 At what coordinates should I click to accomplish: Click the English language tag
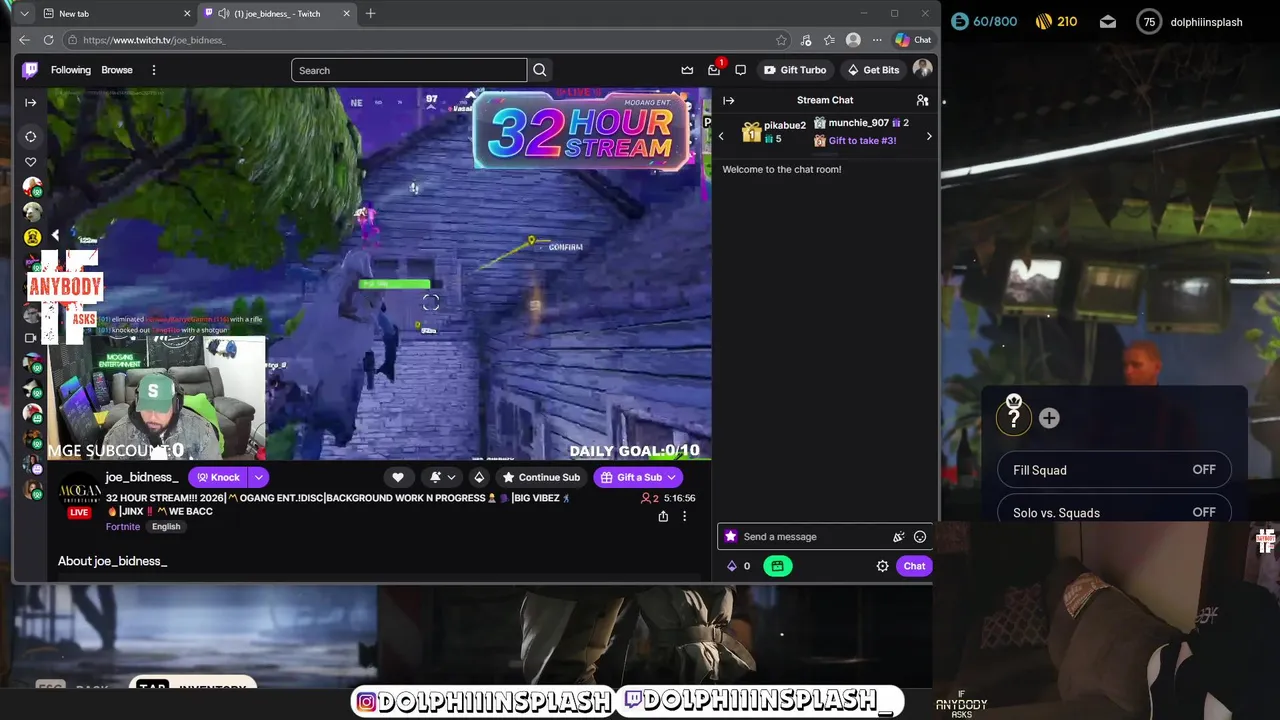click(166, 527)
